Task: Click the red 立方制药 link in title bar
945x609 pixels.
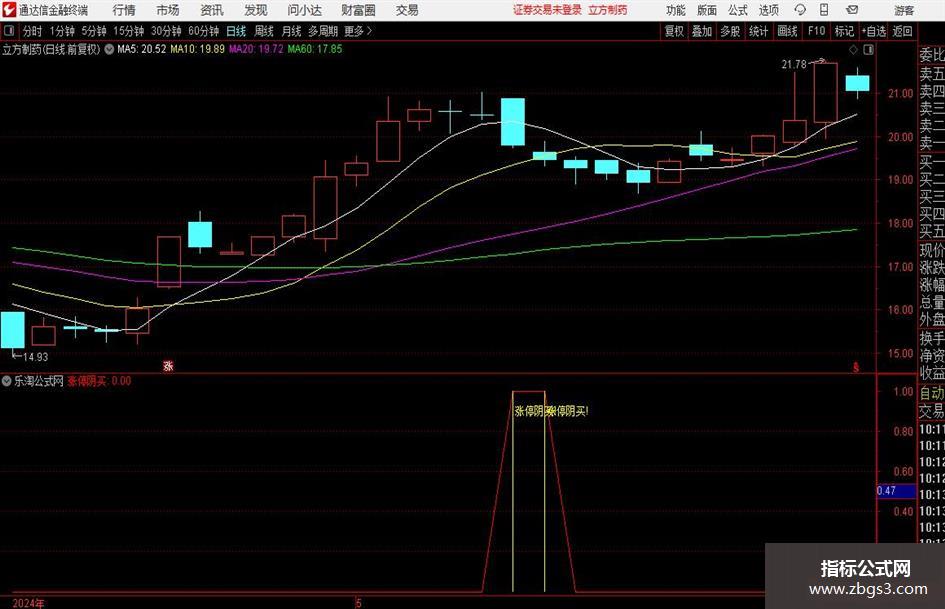Action: 608,10
